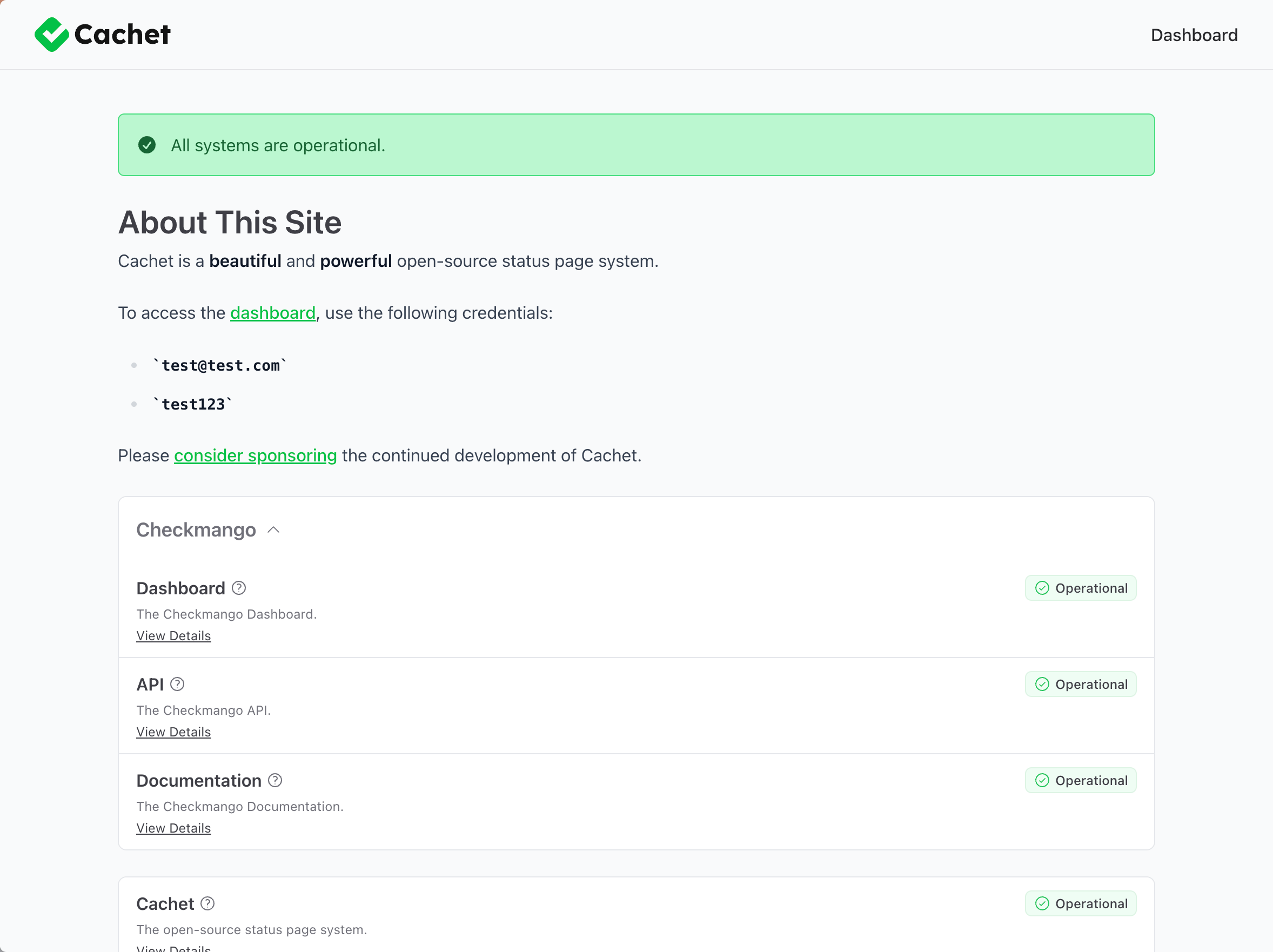Click the Cachet wordmark in header

pos(123,35)
